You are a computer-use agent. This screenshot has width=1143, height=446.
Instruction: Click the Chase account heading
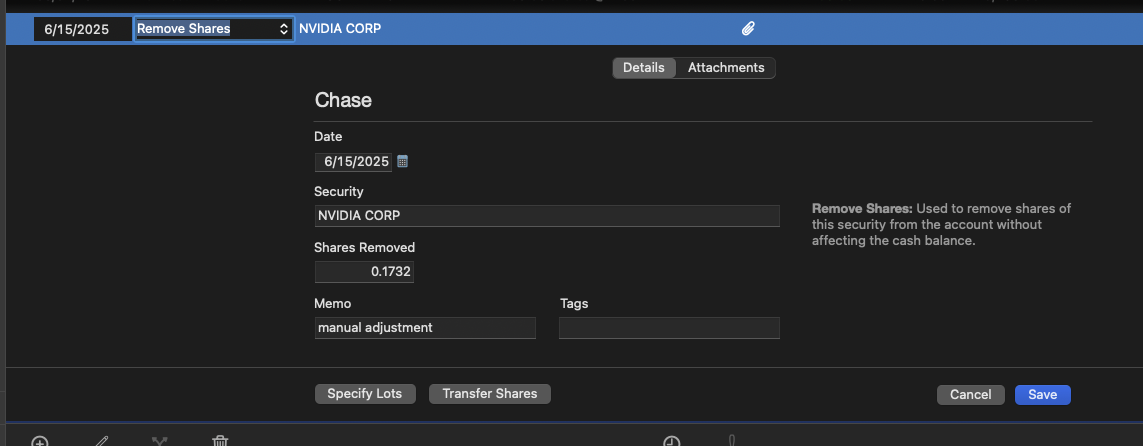tap(343, 100)
